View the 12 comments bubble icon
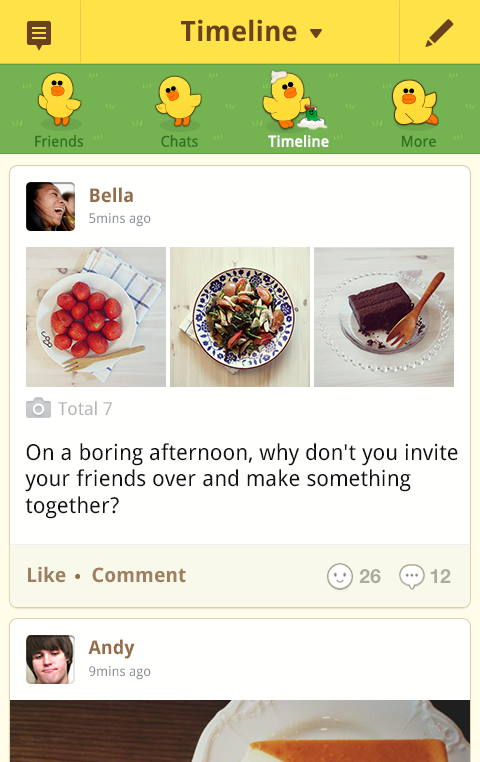 [411, 577]
